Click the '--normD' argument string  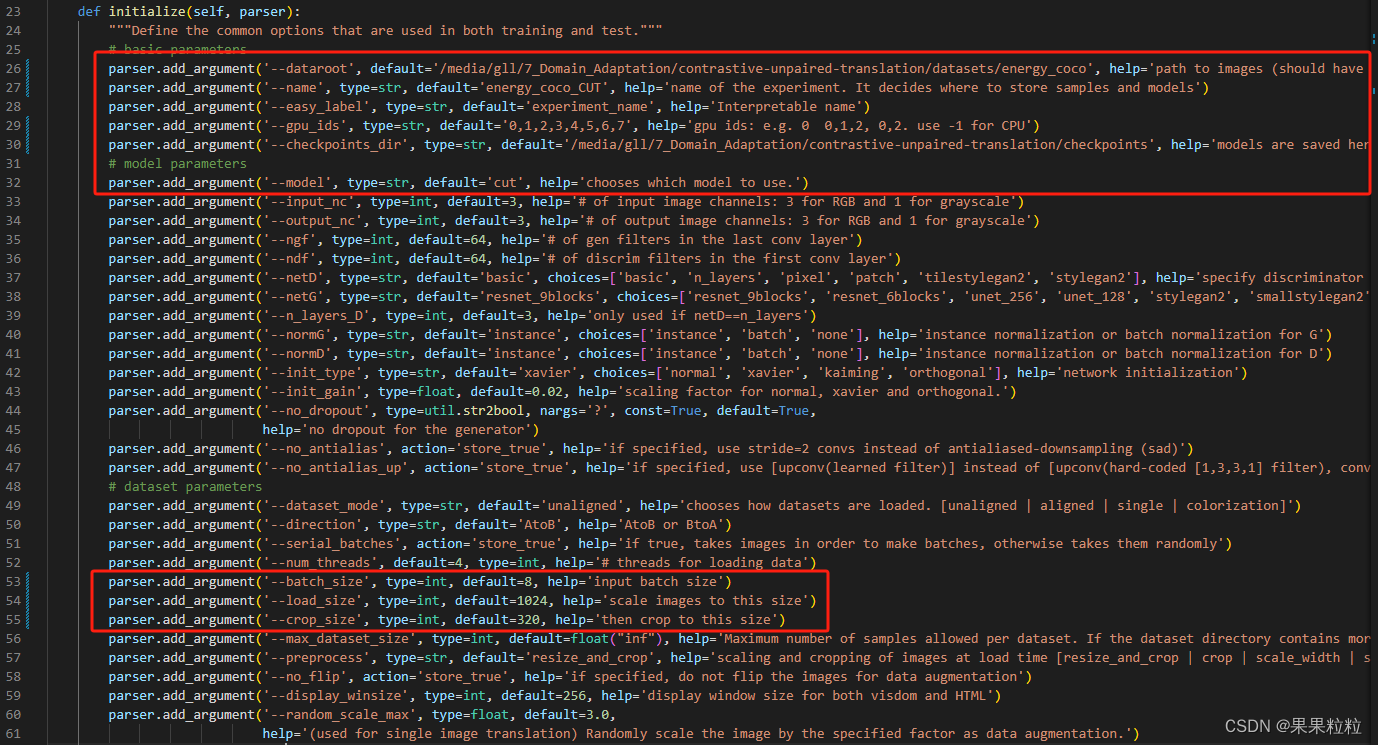pos(298,354)
